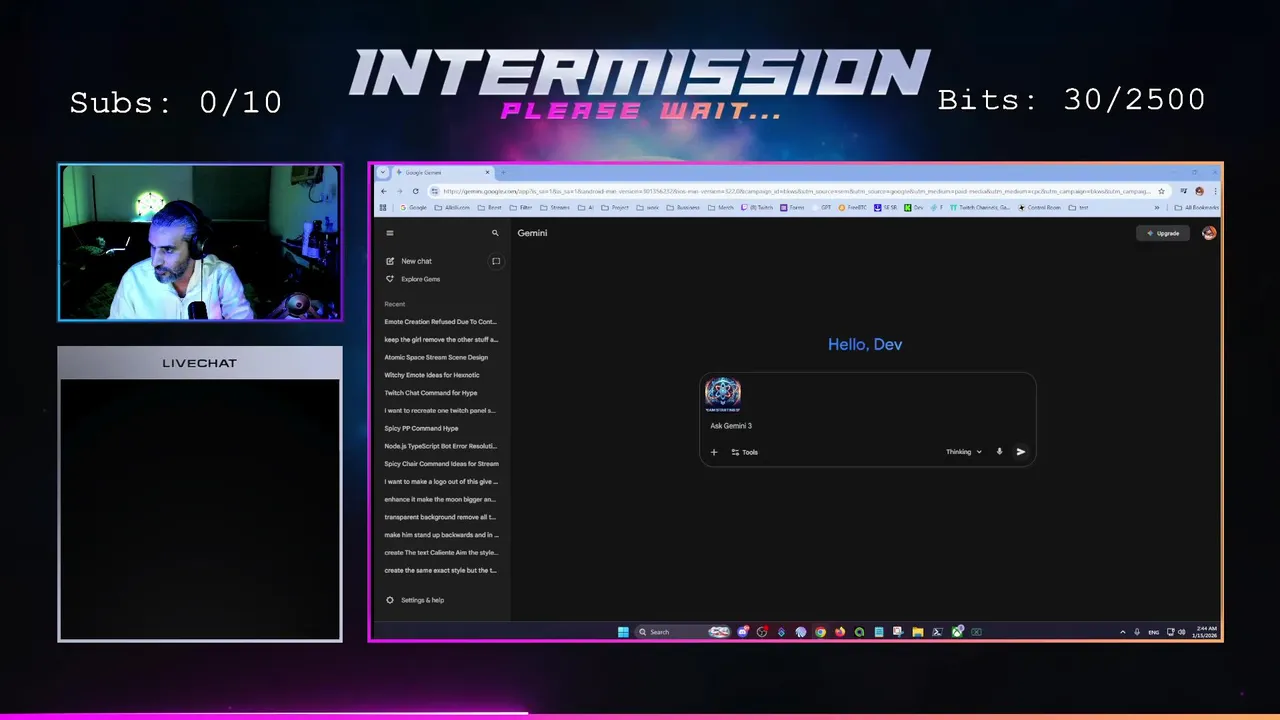Open chat 'Spicy PP Command Hype'
This screenshot has width=1280, height=720.
pyautogui.click(x=422, y=428)
